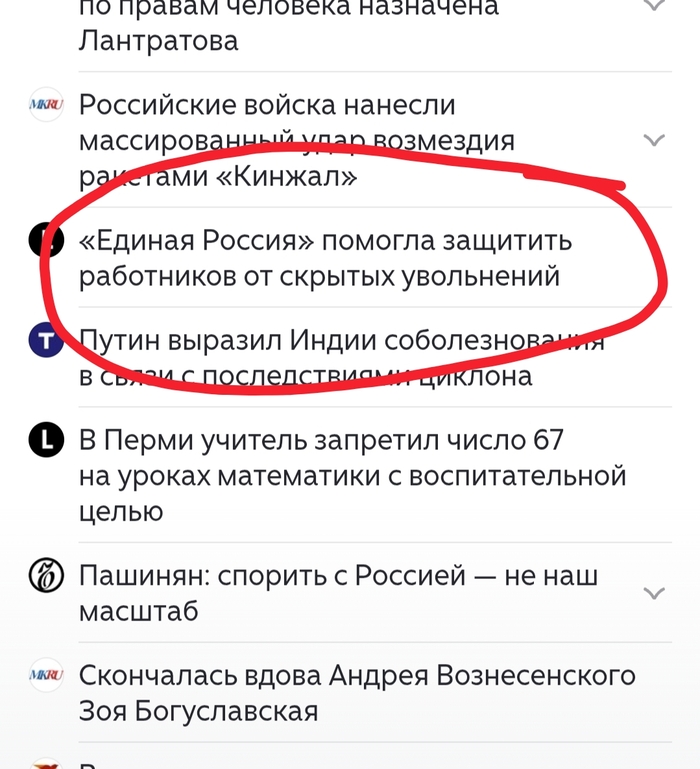Image resolution: width=700 pixels, height=769 pixels.
Task: Expand the Лантратова story with its chevron
Action: (x=654, y=5)
